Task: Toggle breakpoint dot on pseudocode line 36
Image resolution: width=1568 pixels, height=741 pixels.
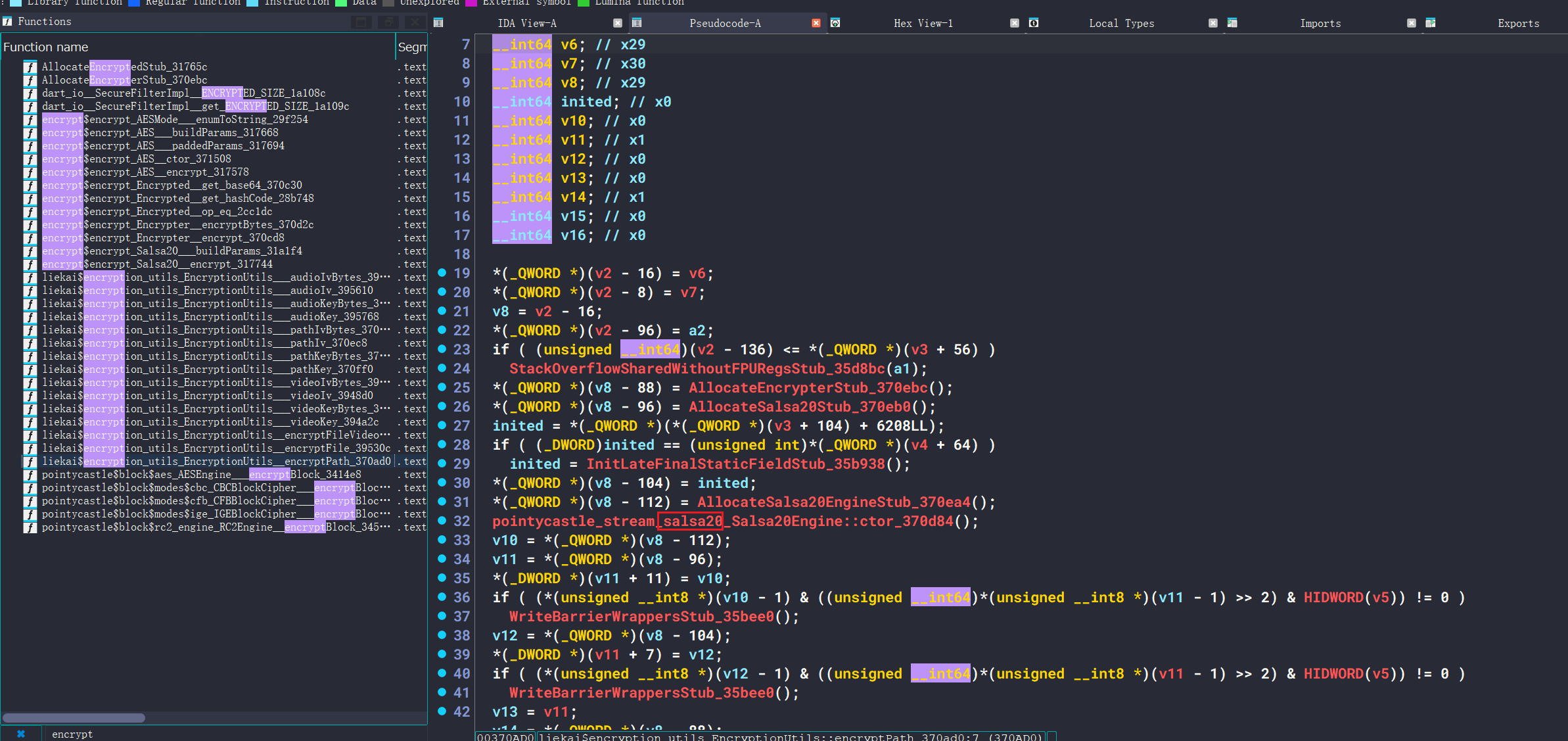Action: coord(442,596)
